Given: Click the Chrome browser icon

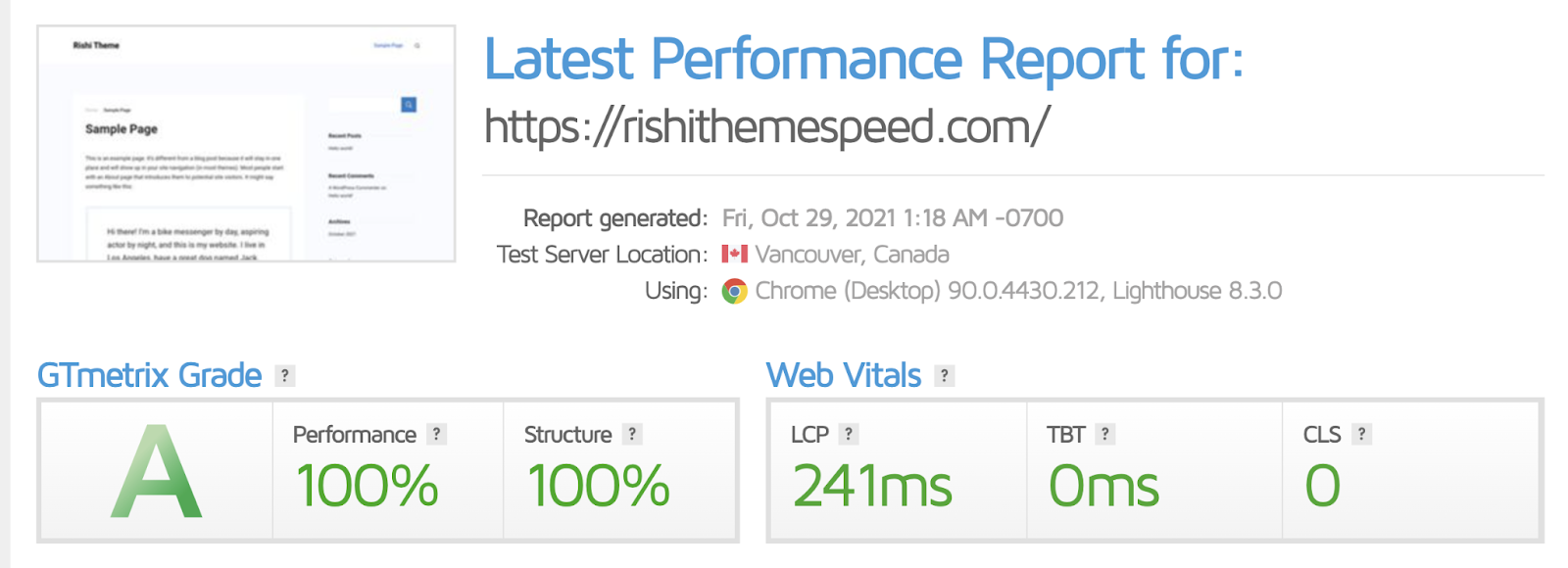Looking at the screenshot, I should pos(734,291).
